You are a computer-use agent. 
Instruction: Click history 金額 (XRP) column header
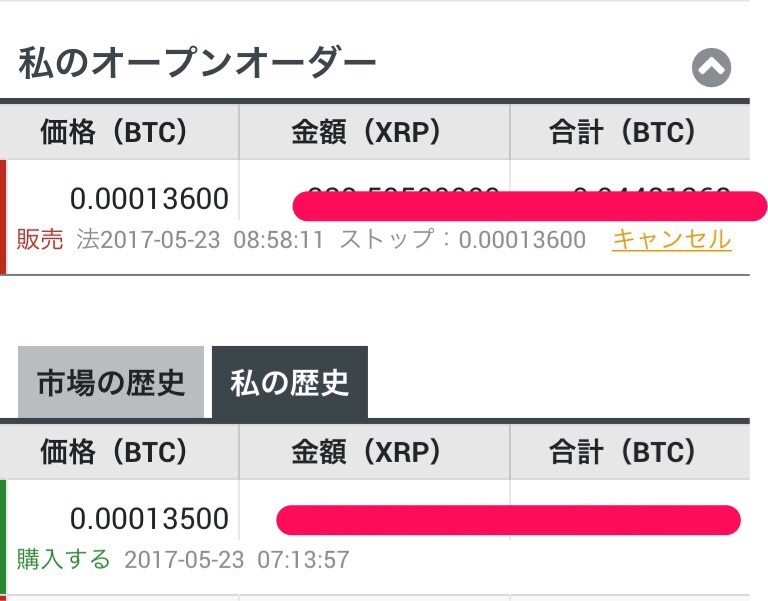374,451
